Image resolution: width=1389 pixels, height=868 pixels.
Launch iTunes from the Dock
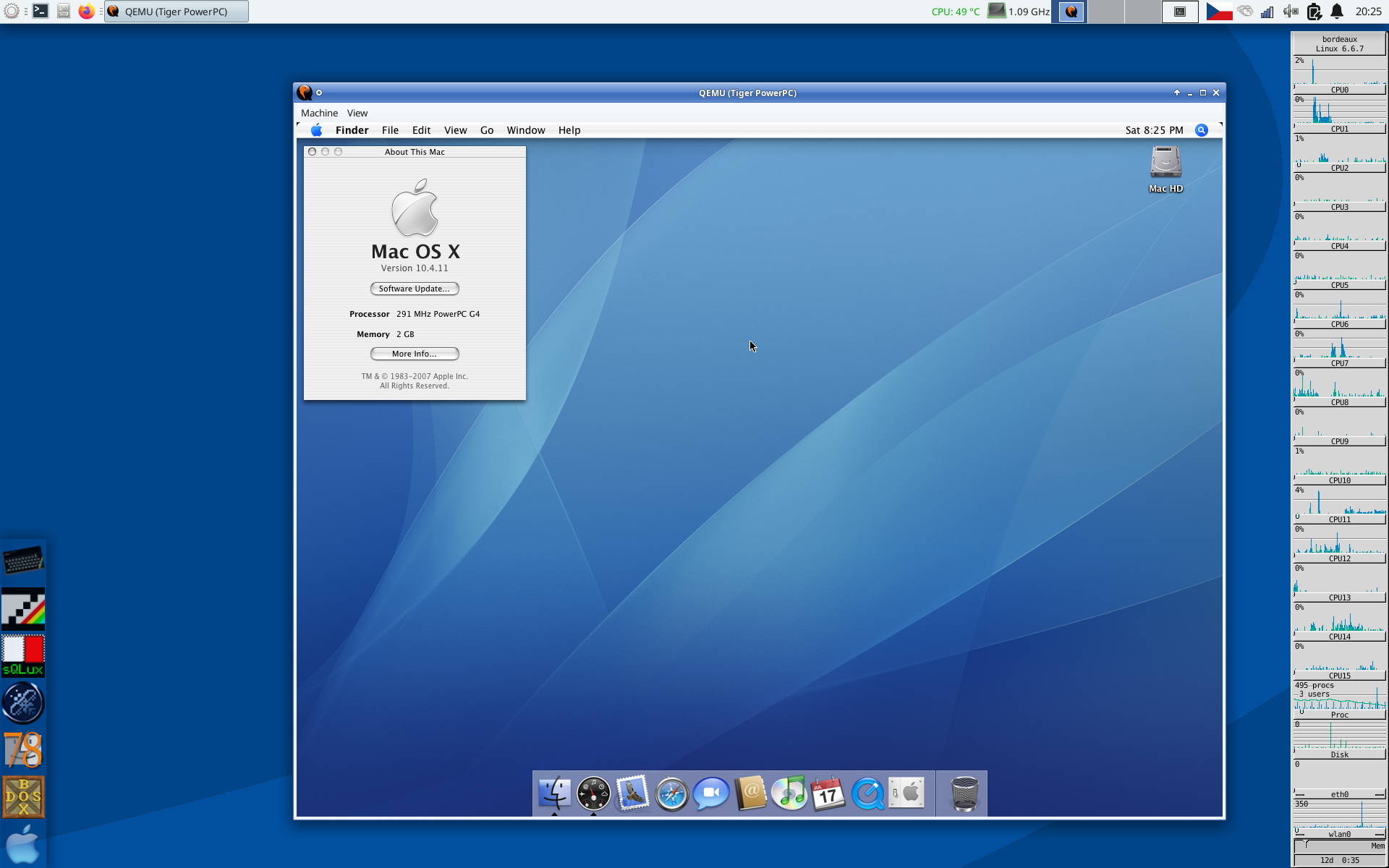point(789,793)
